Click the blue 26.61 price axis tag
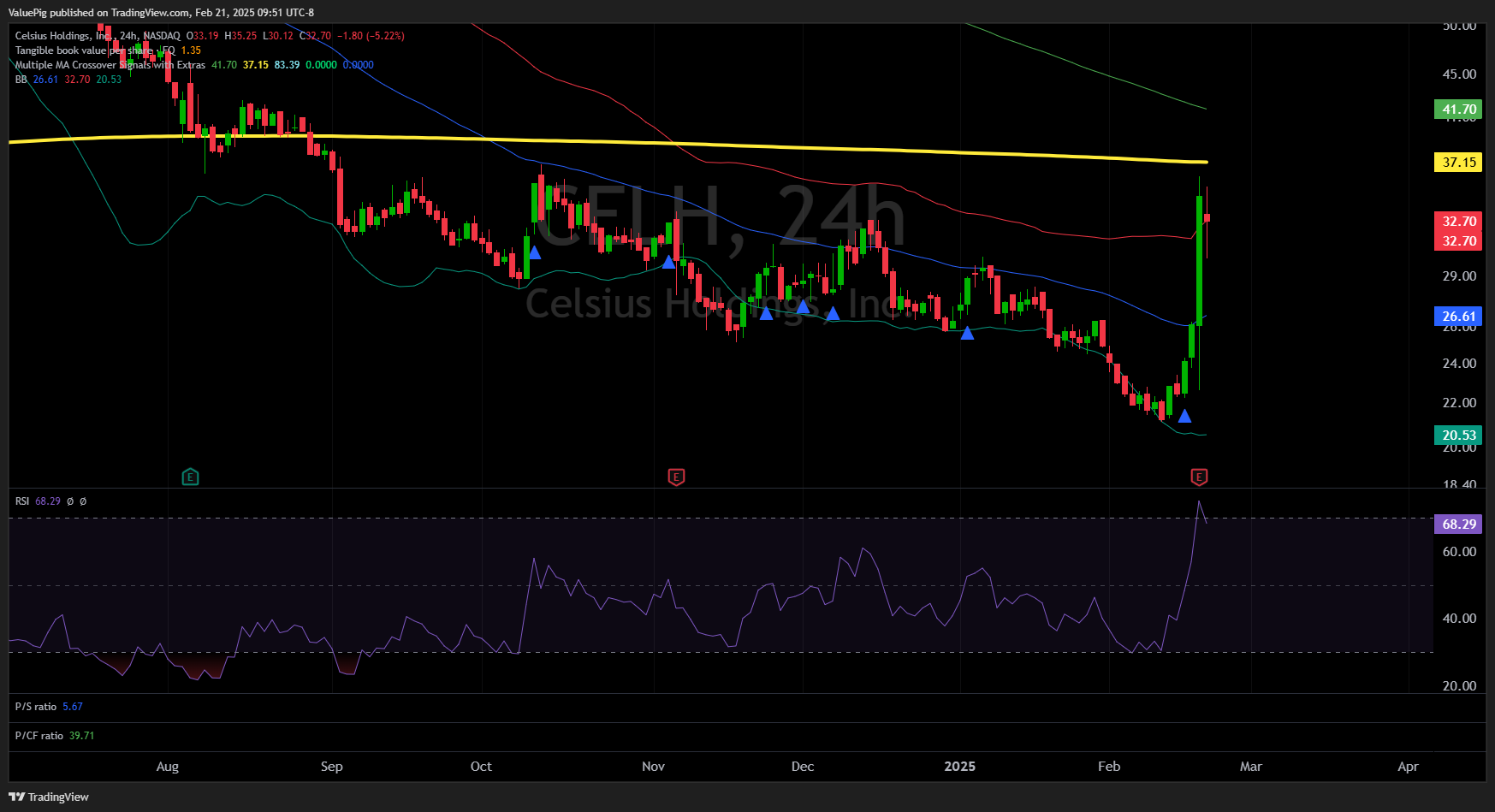Viewport: 1495px width, 812px height. 1458,317
